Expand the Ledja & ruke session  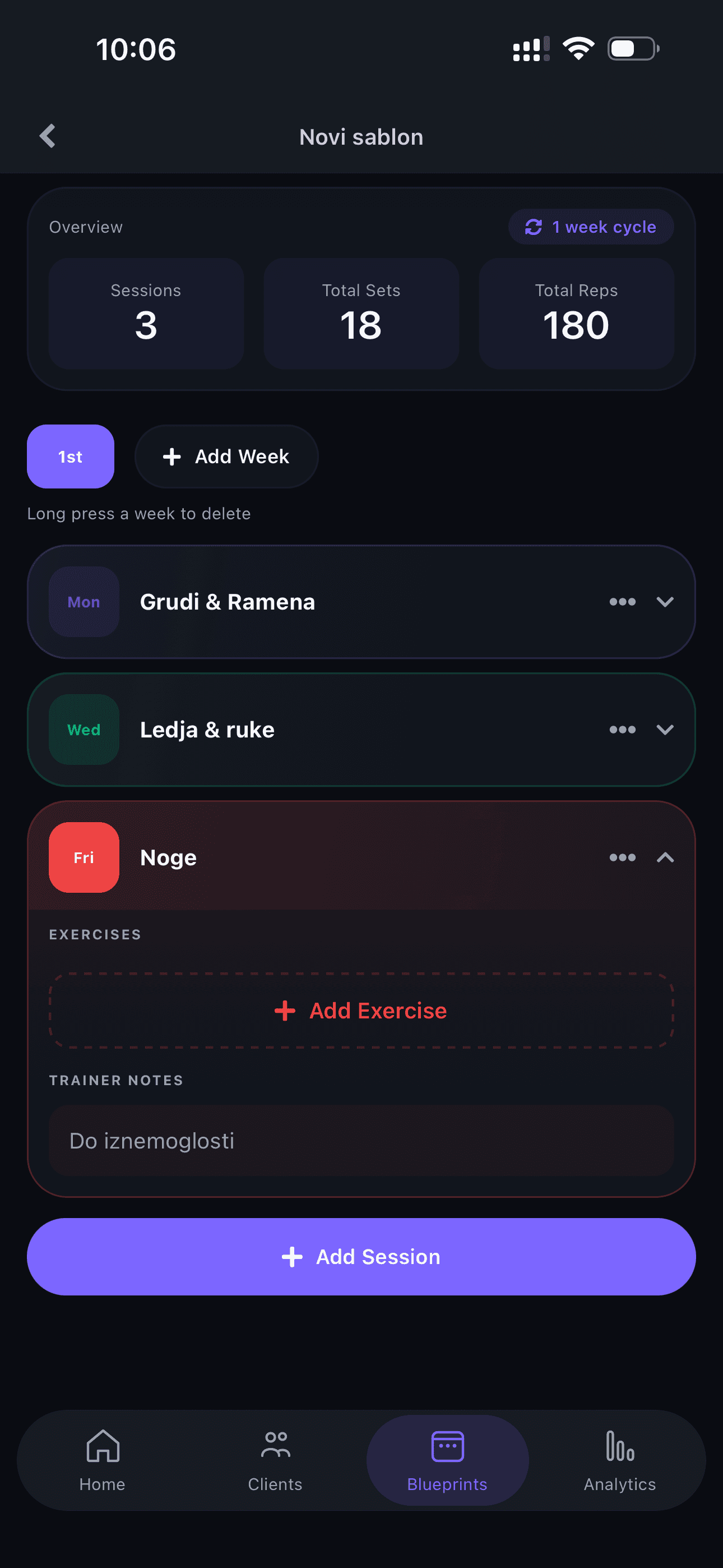tap(665, 730)
